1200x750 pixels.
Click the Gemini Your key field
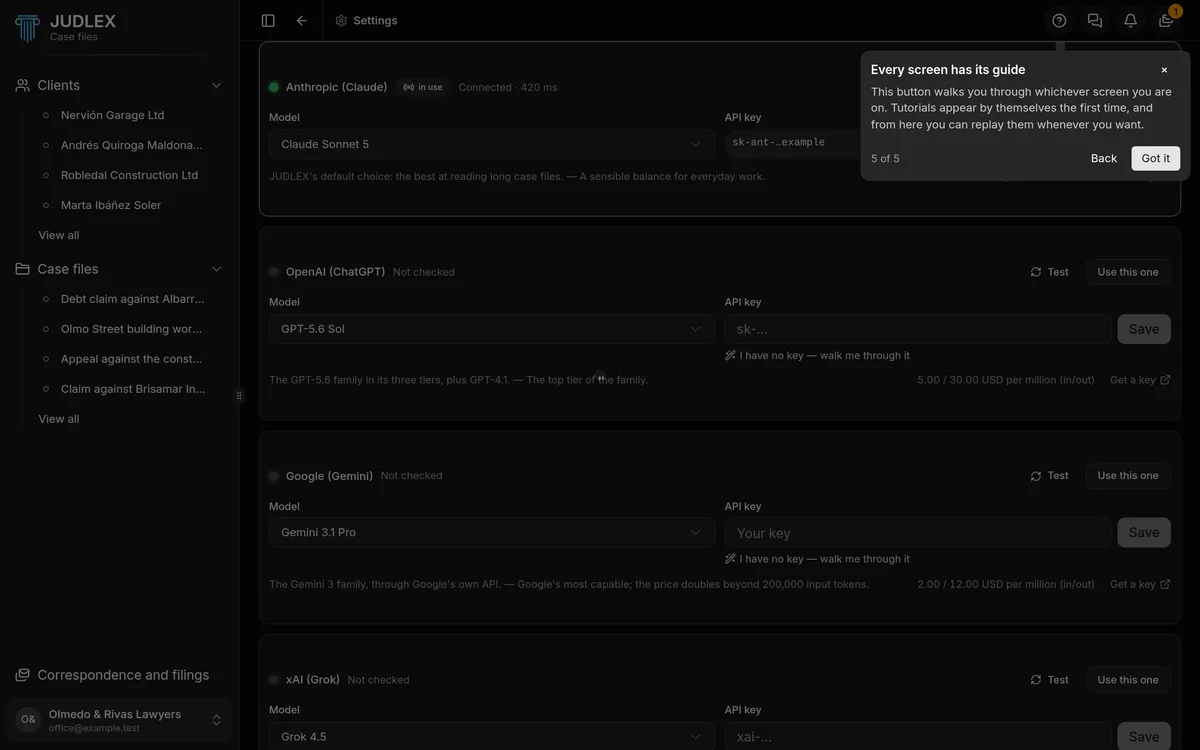pos(918,533)
